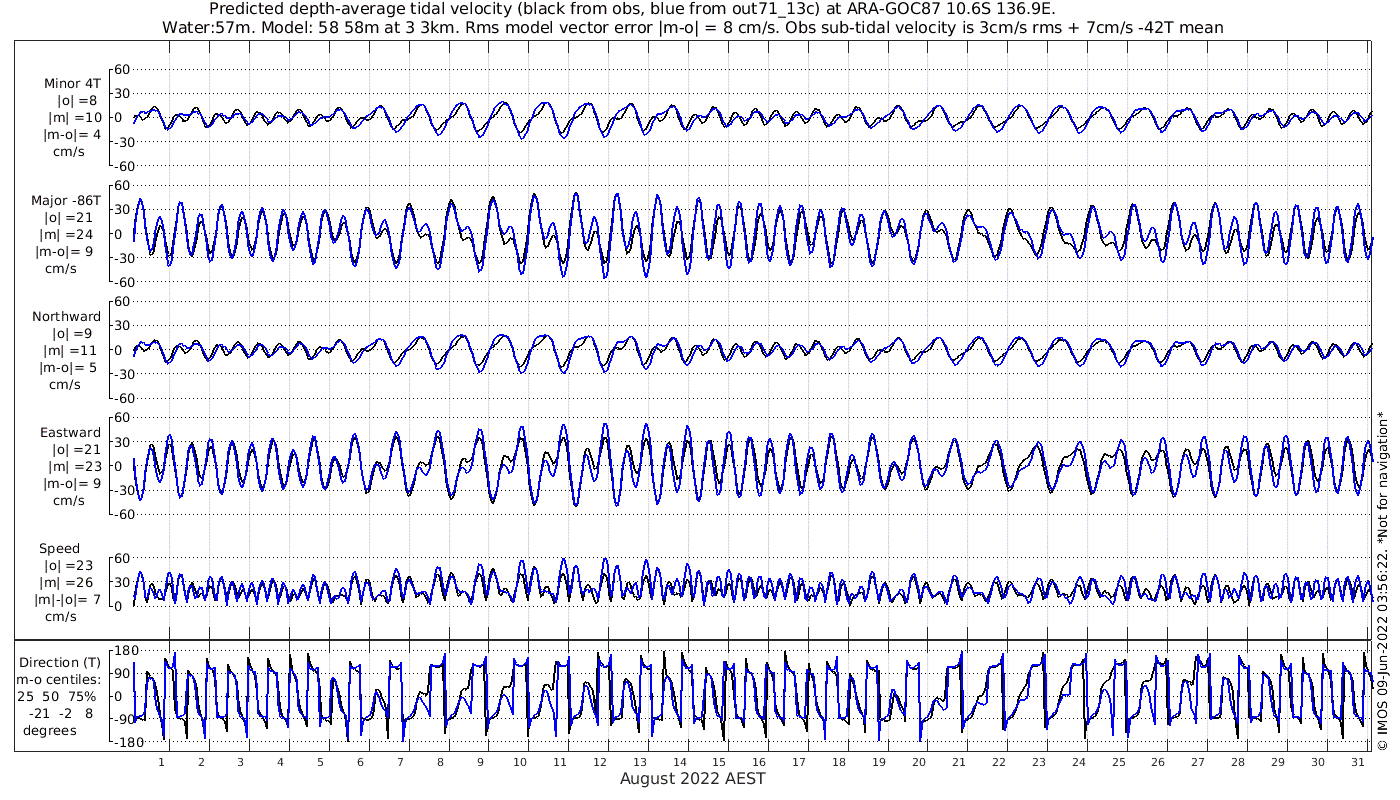Click the '25 50 75%' centile header

coord(56,696)
